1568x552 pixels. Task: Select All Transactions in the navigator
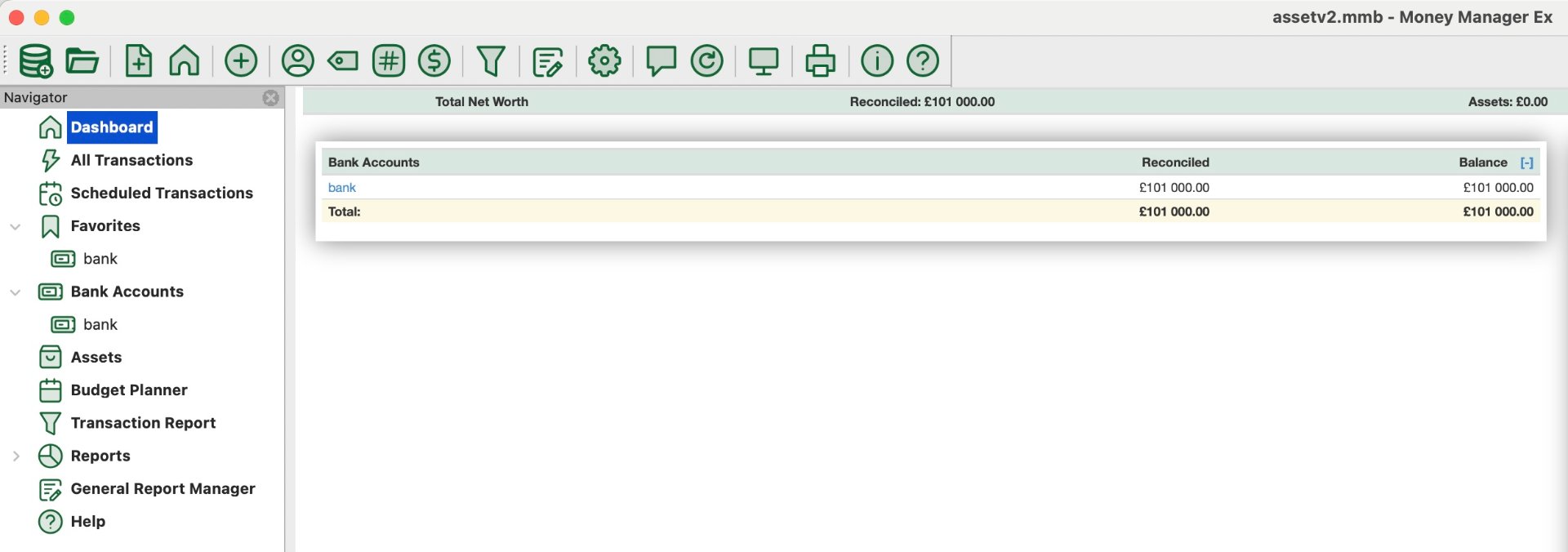pyautogui.click(x=131, y=160)
